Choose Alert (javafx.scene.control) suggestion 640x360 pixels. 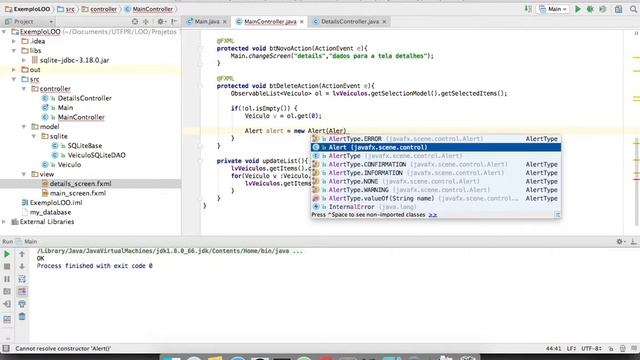[436, 147]
